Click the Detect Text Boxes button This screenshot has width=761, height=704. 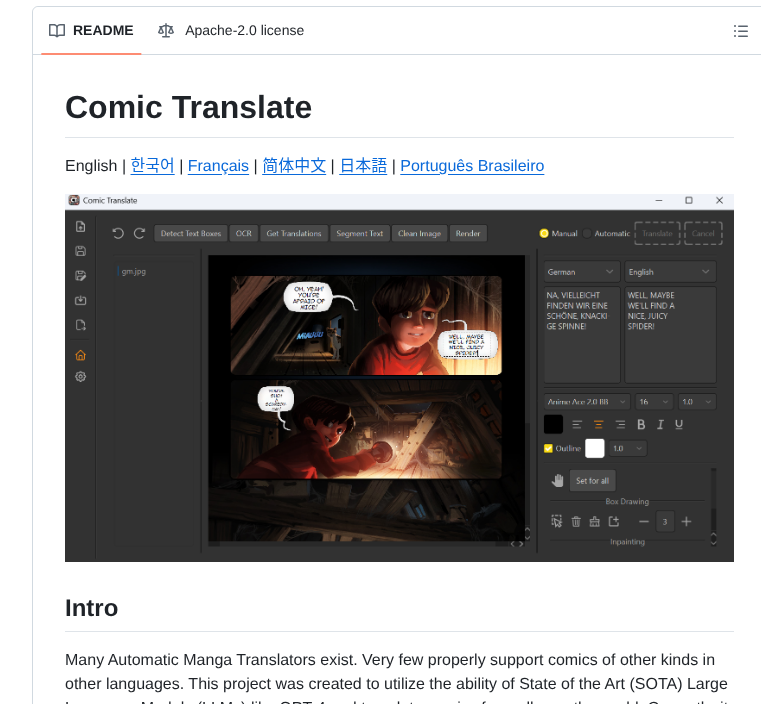click(x=191, y=233)
